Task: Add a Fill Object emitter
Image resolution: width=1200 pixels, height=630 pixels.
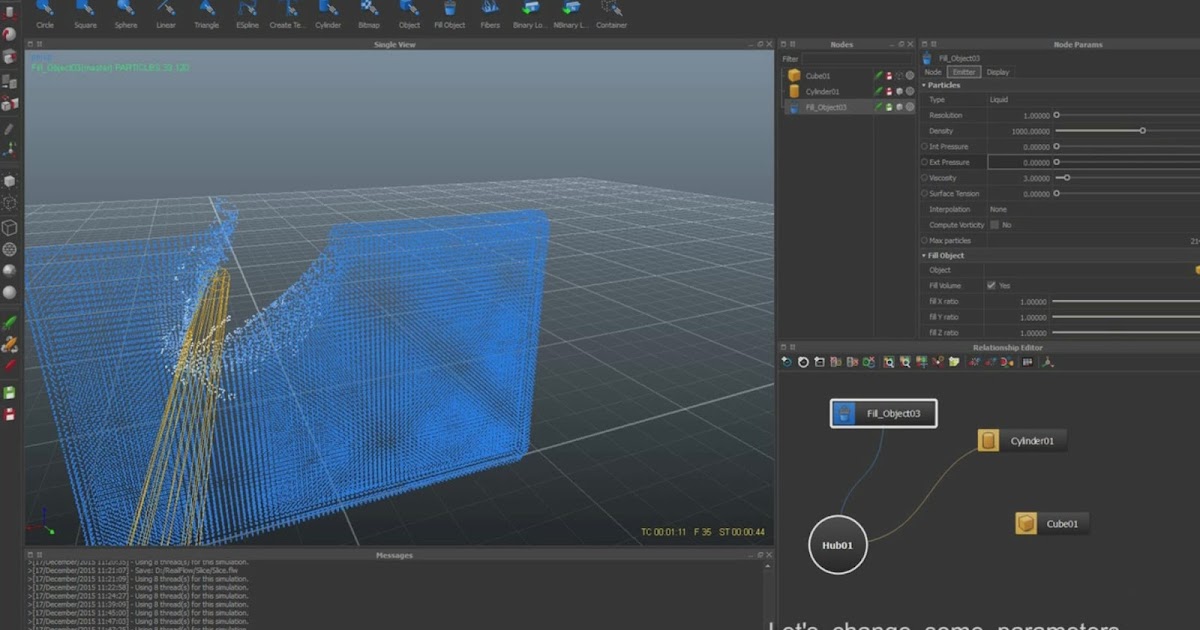Action: click(x=450, y=14)
